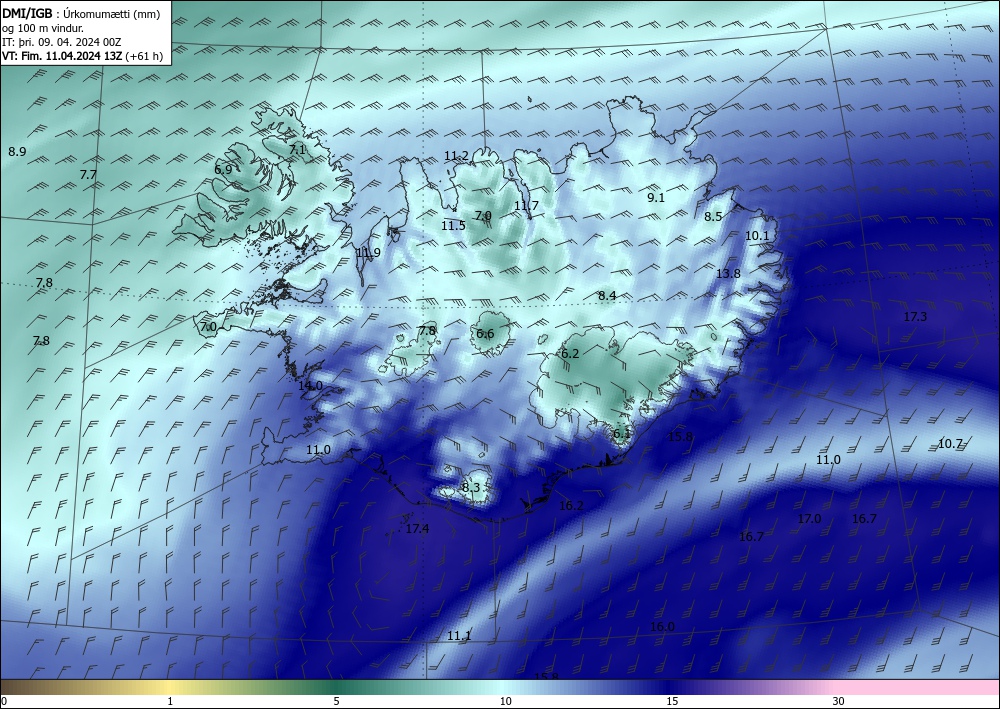Screen dimensions: 1000x709
Task: Click the 17.3 value over the ocean
Action: [915, 317]
